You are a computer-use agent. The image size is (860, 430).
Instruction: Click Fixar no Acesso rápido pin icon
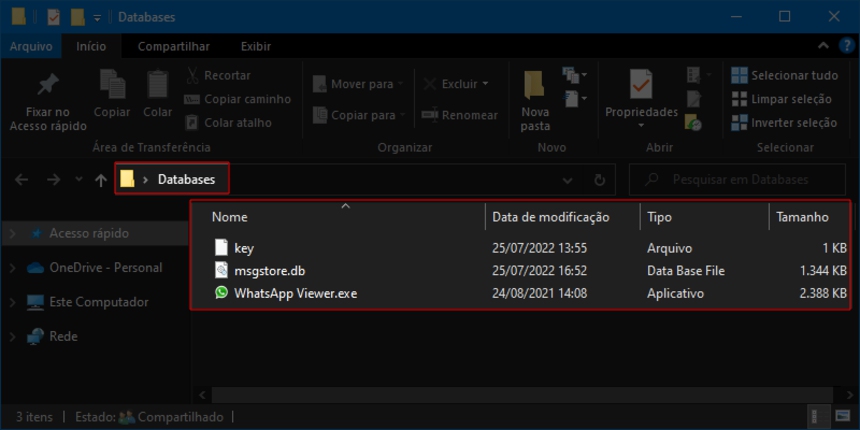[x=48, y=86]
